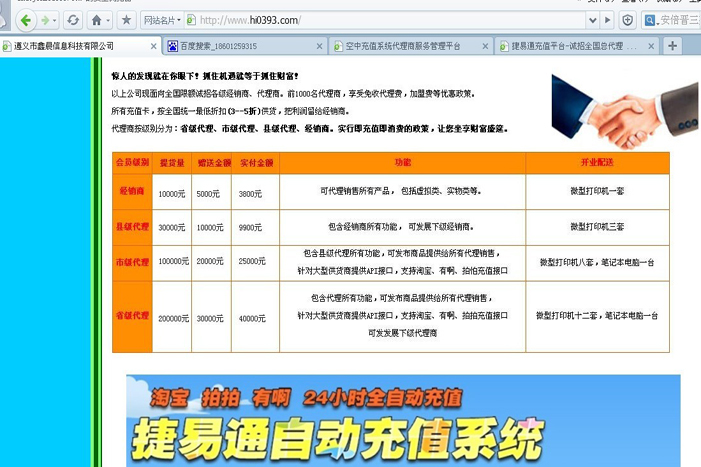The image size is (701, 467).
Task: Click the 开业配送 column header
Action: 597,163
